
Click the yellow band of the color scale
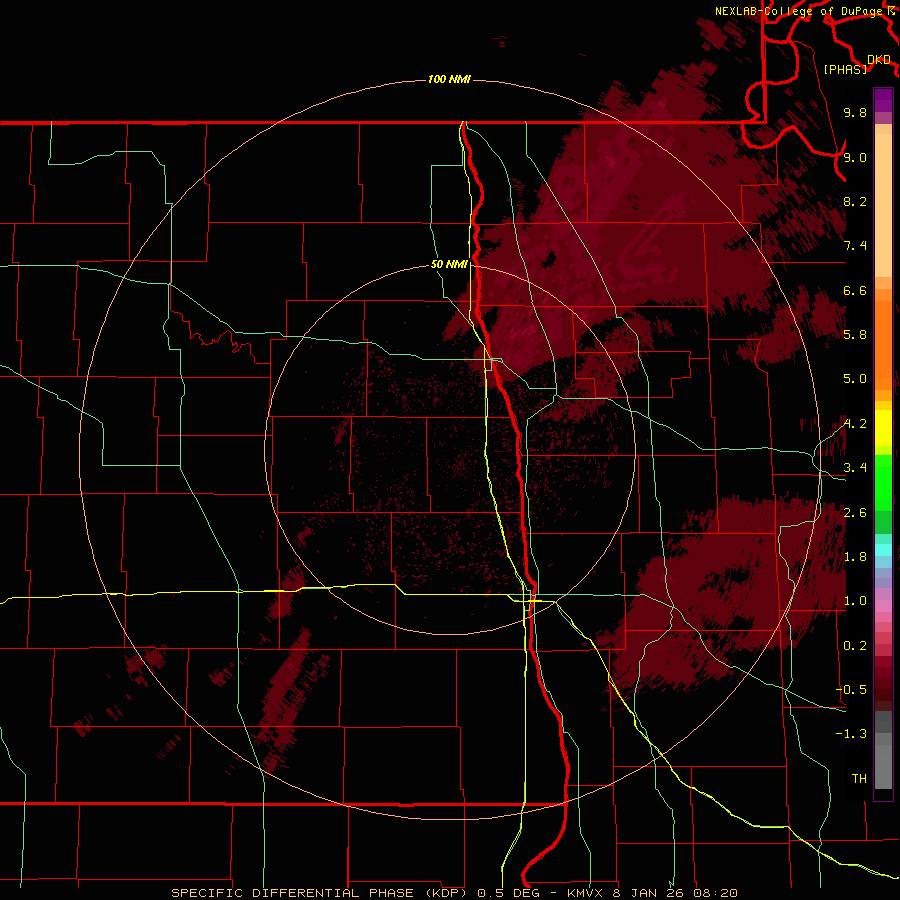click(883, 428)
